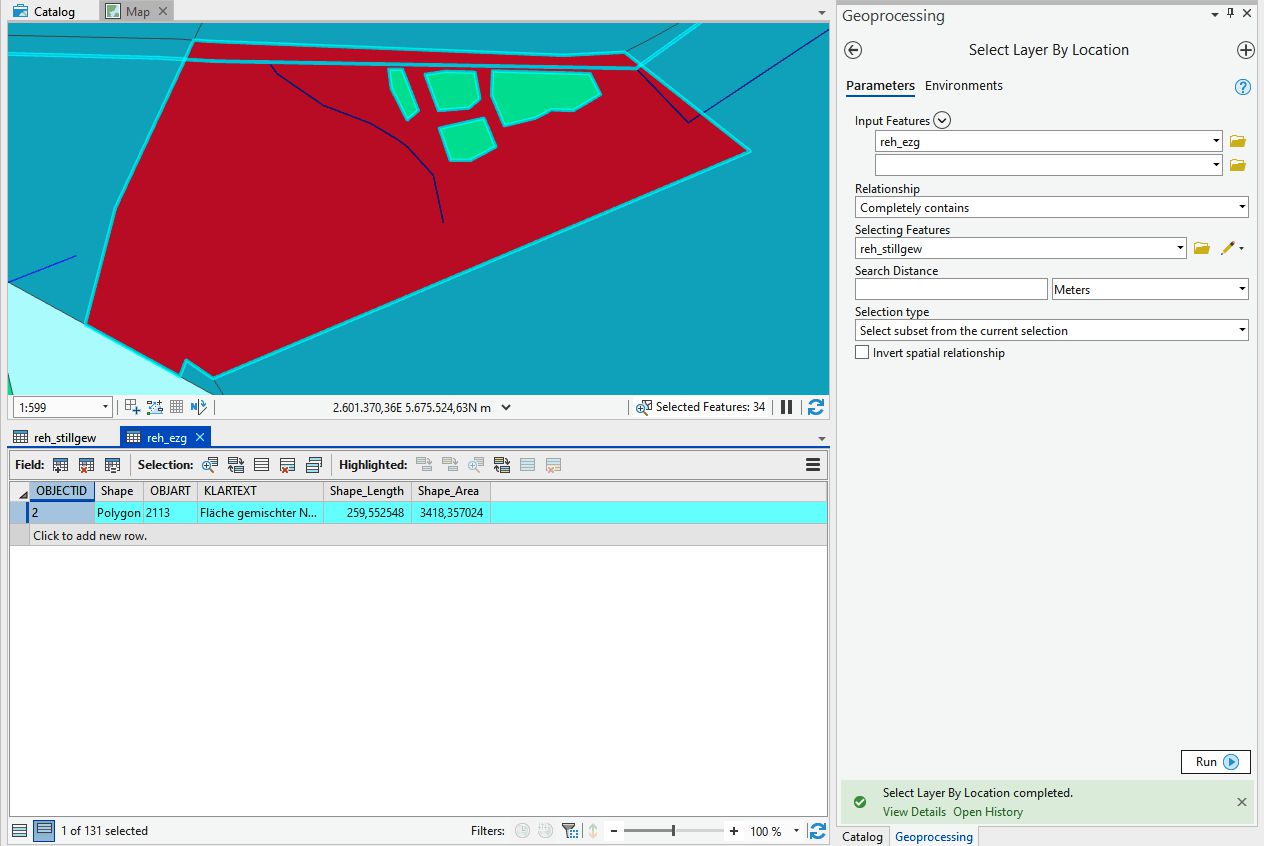
Task: Click the Select All rows icon
Action: [262, 465]
